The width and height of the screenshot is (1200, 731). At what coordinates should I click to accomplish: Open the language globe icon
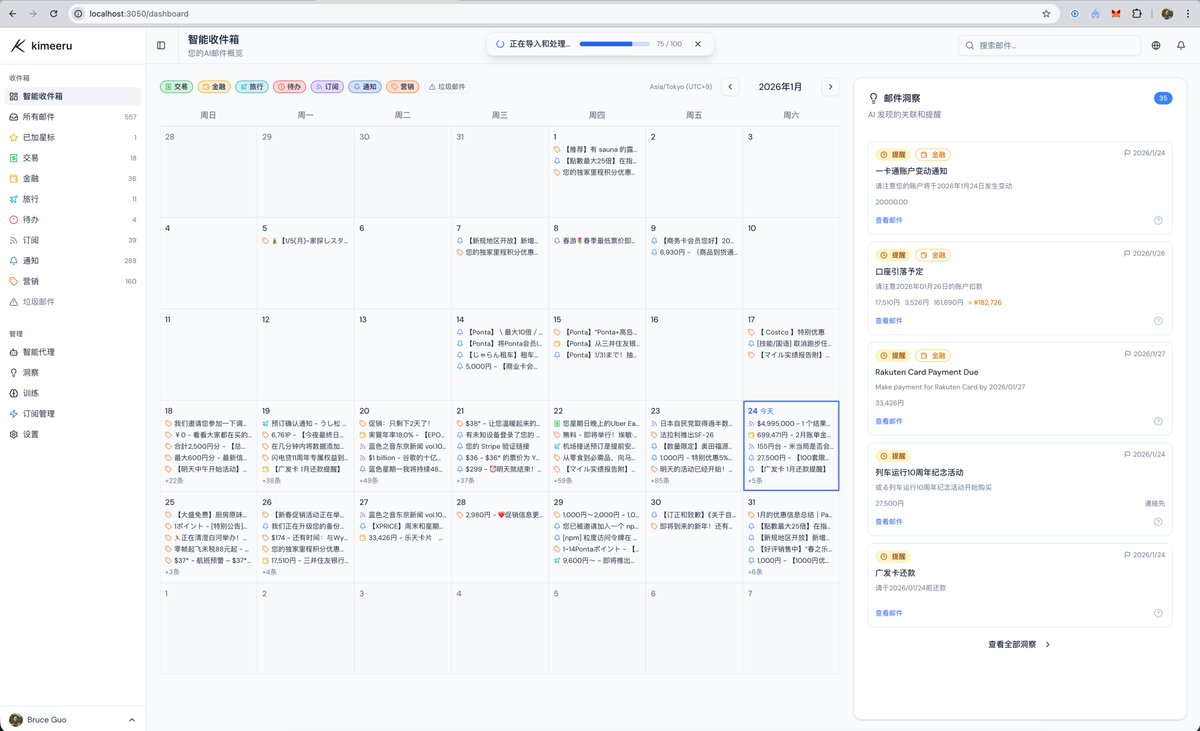pyautogui.click(x=1157, y=45)
